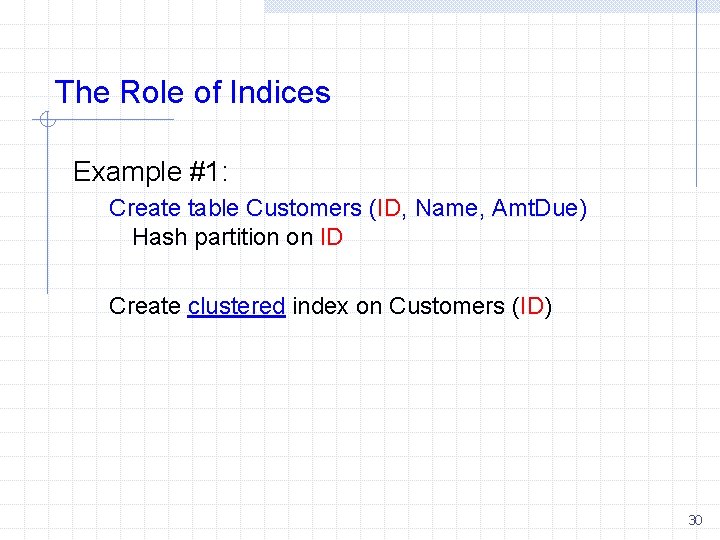The image size is (720, 540).
Task: Click the 'Example #1:' heading text
Action: click(150, 172)
